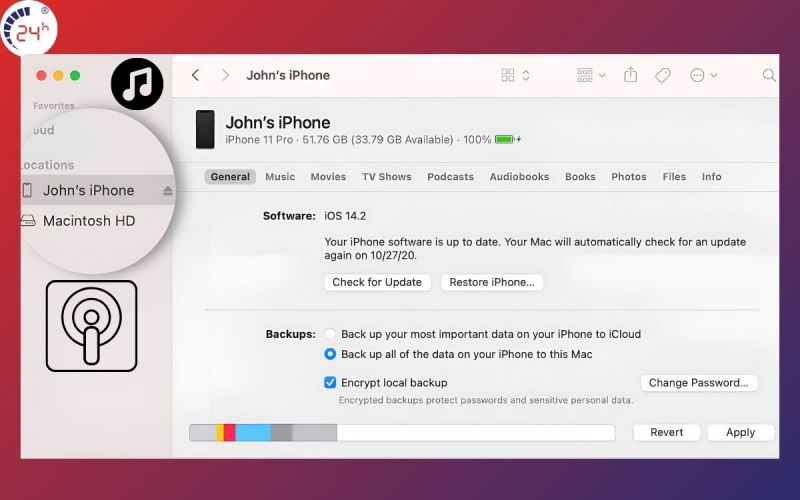Screen dimensions: 800x500
Task: Click the red segment of storage bar
Action: point(230,432)
